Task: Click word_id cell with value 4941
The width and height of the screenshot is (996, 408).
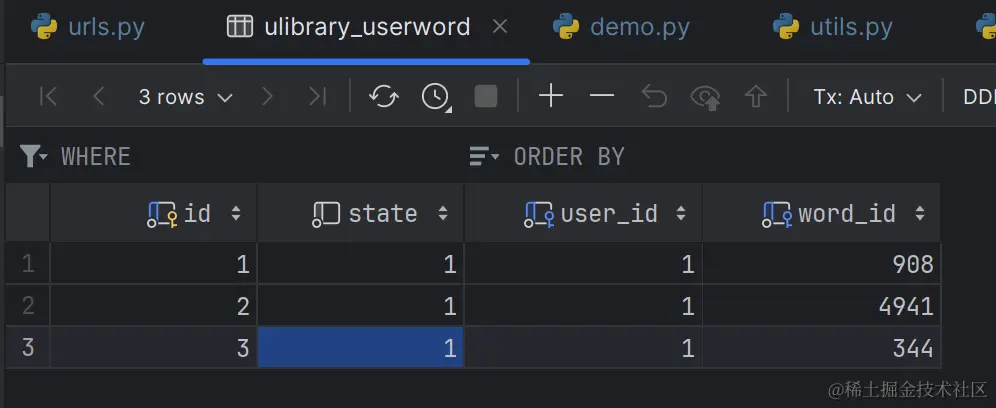Action: coord(821,306)
